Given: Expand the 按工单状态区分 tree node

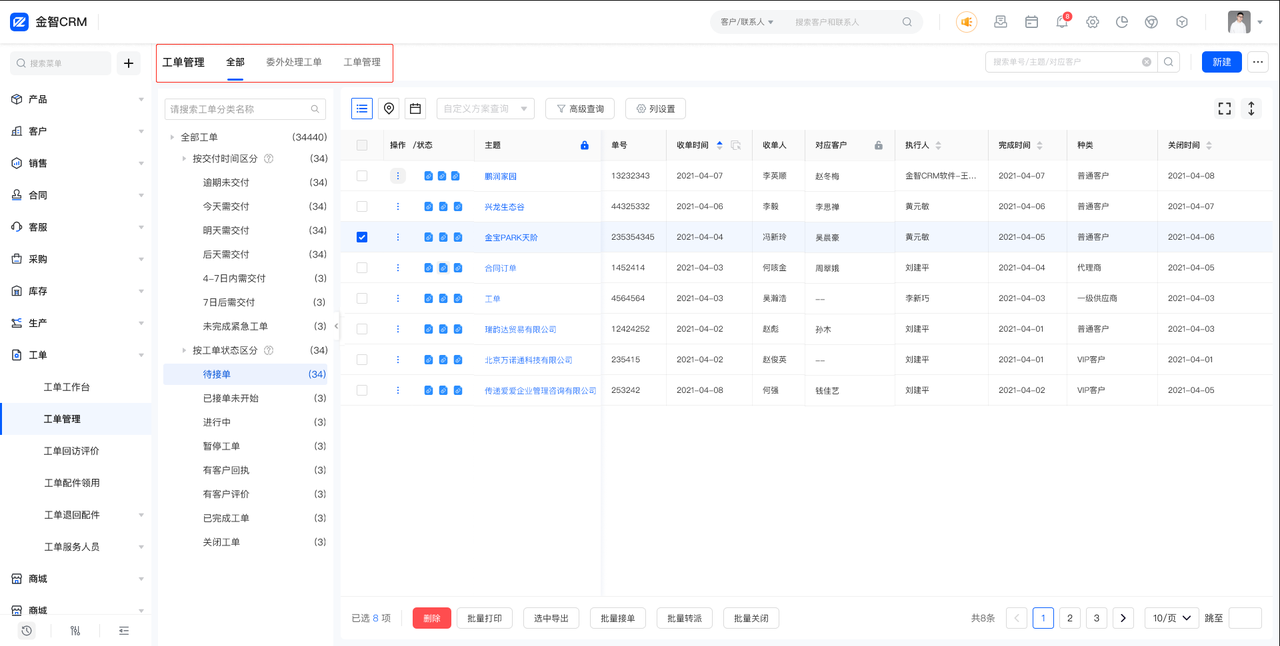Looking at the screenshot, I should click(184, 350).
